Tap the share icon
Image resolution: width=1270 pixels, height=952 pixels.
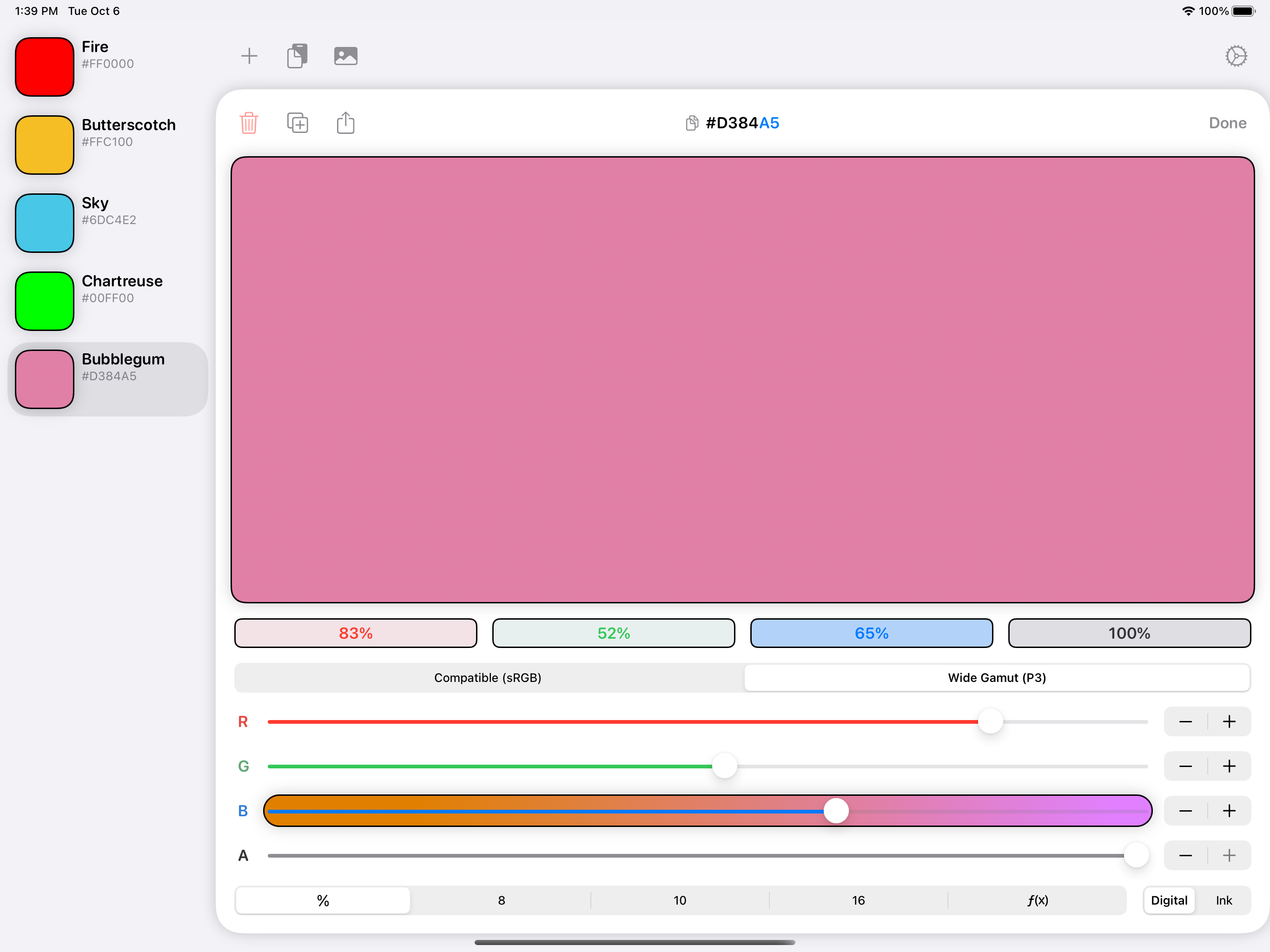coord(346,123)
